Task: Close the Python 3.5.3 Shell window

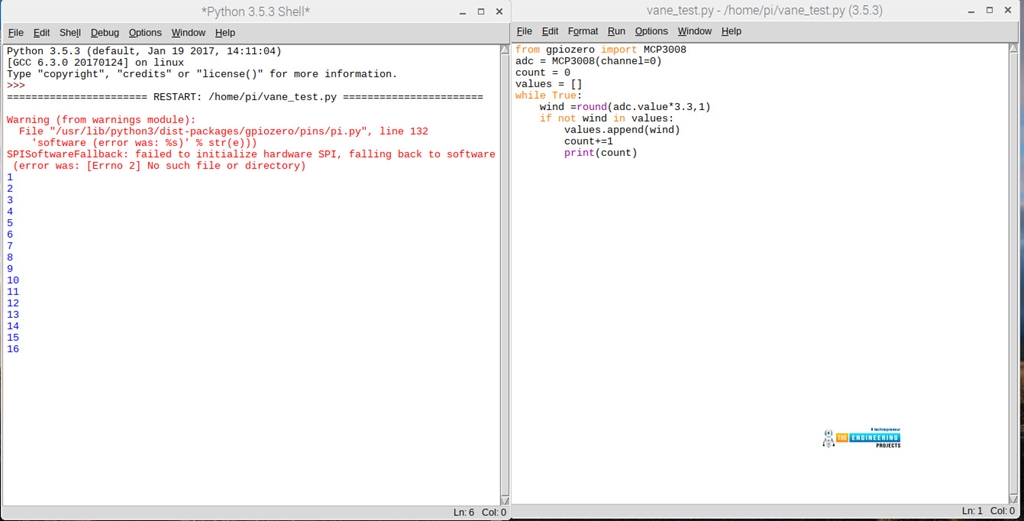Action: coord(499,12)
